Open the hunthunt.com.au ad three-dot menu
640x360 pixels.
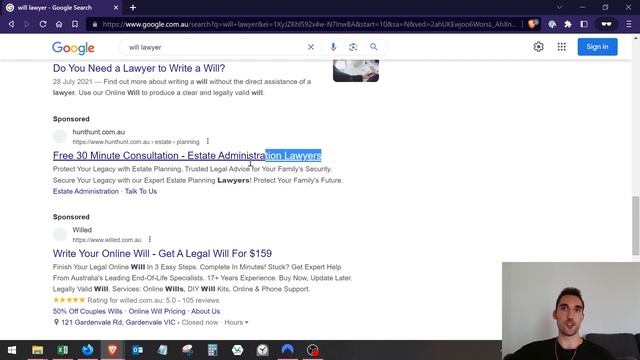(x=208, y=141)
